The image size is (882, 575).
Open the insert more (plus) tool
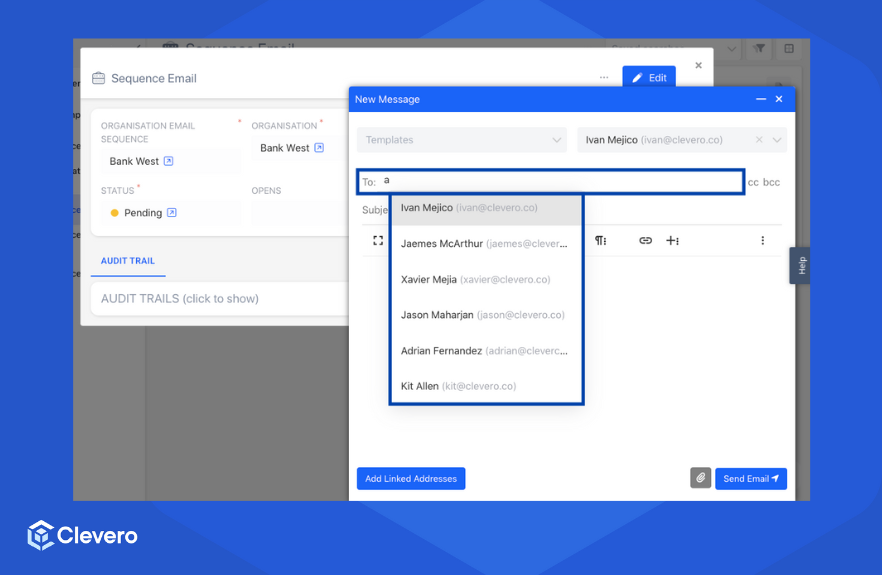673,241
